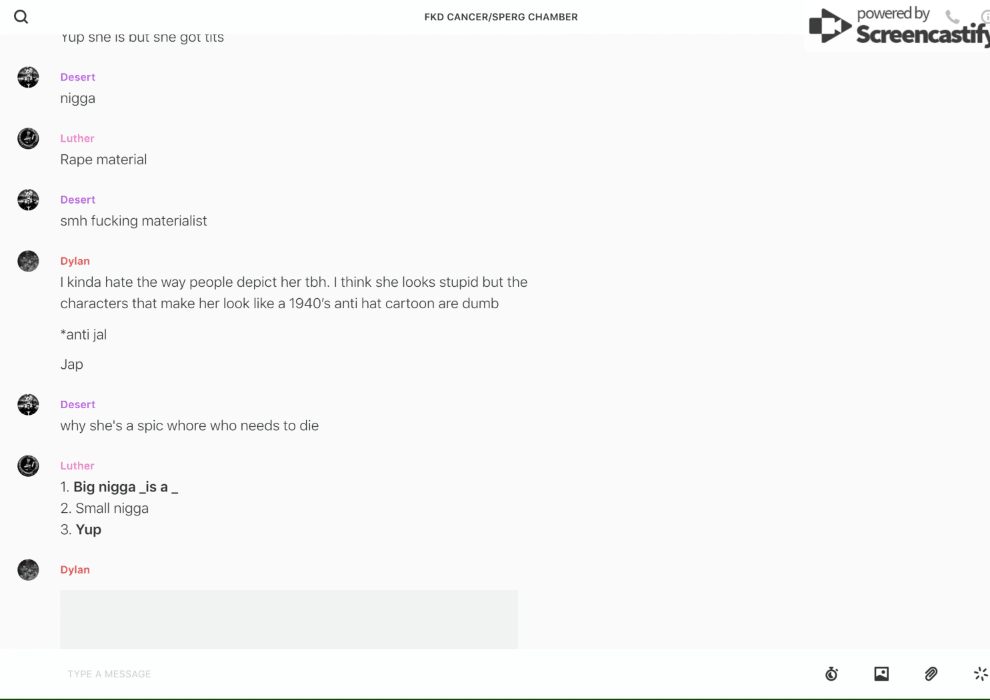
Task: Click Dylan's username above the 'I kinda hate' message
Action: pyautogui.click(x=75, y=261)
